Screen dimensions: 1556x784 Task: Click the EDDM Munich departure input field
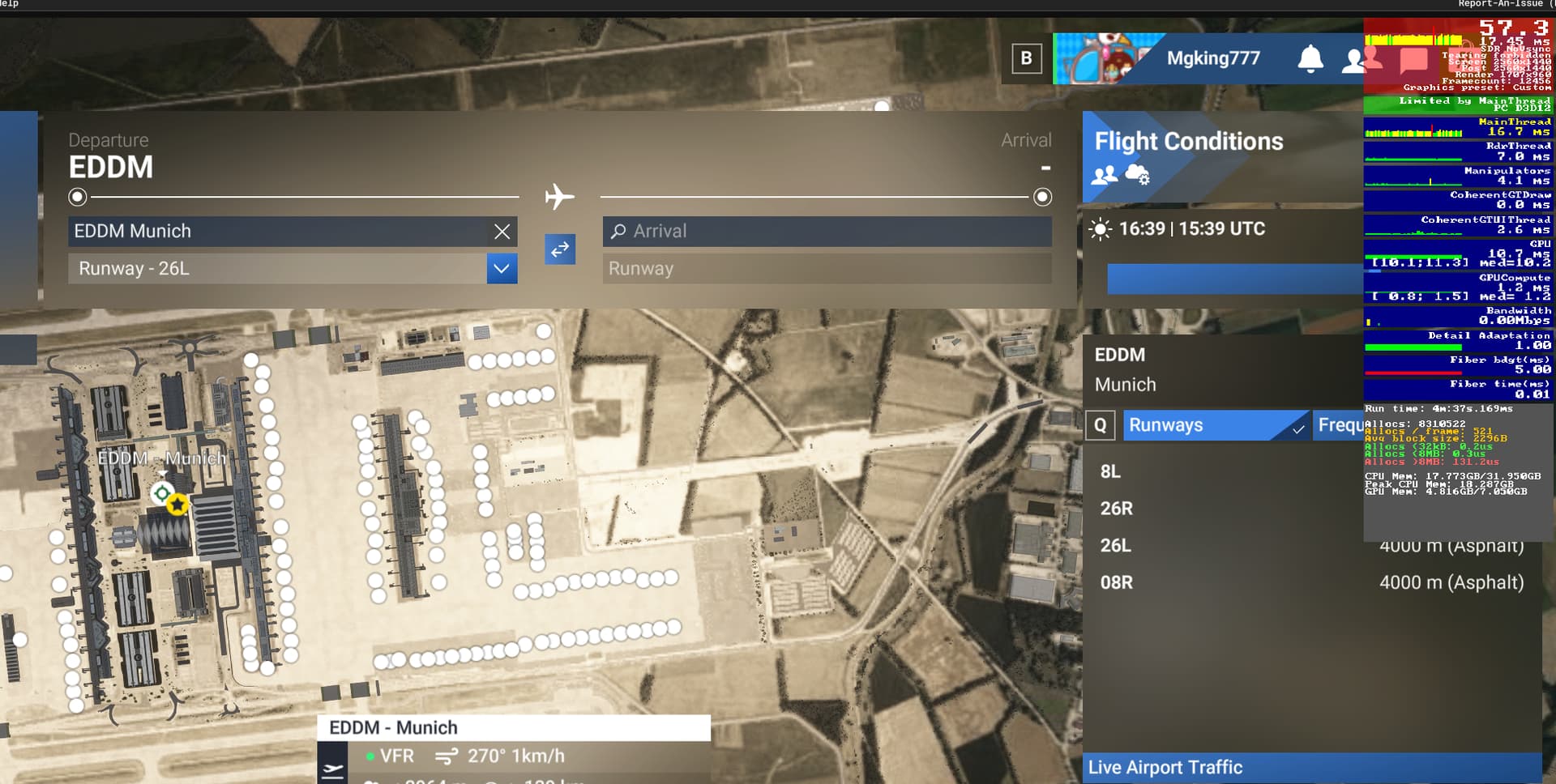[293, 232]
